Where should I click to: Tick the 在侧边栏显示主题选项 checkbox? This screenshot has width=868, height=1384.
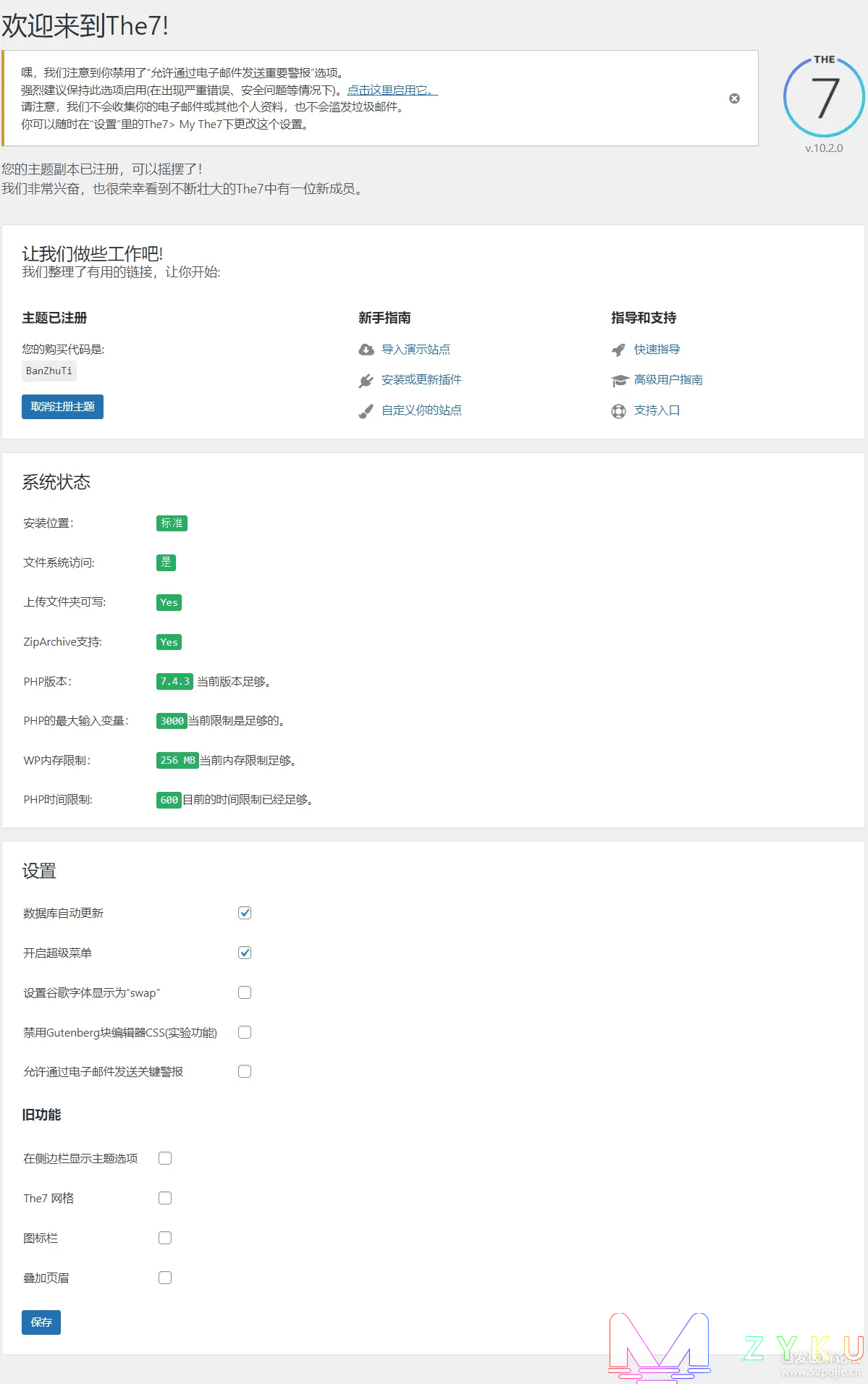[x=165, y=1158]
